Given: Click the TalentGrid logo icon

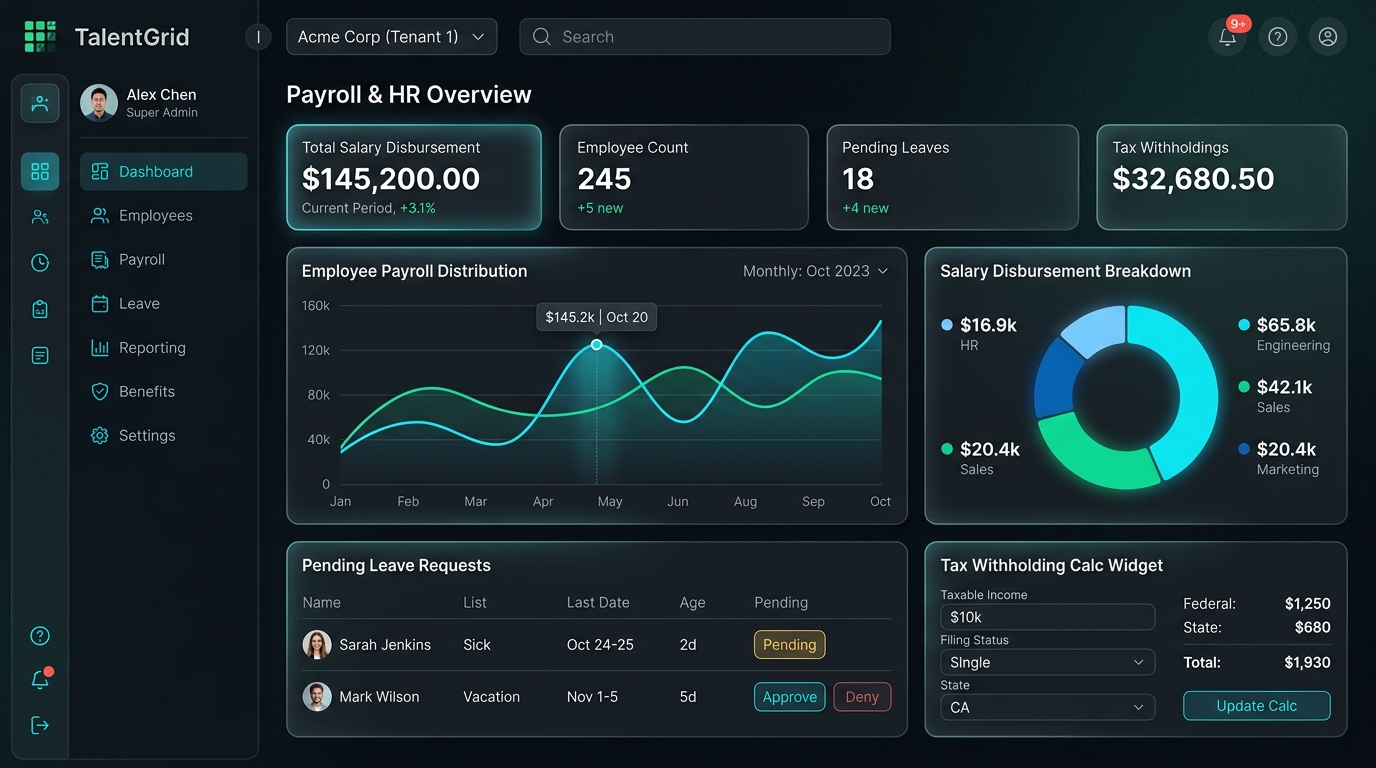Looking at the screenshot, I should (40, 37).
